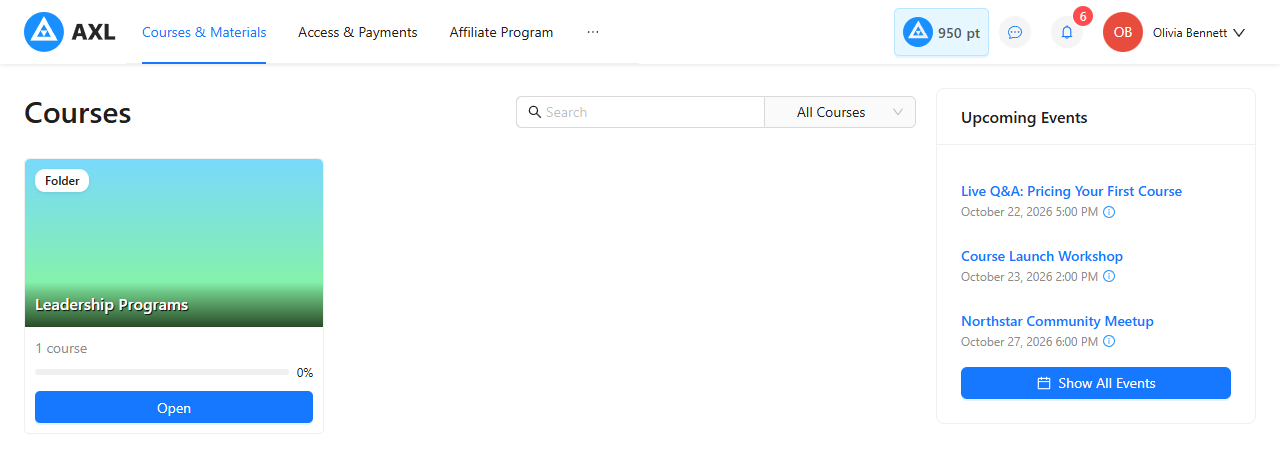Click the "Courses" page heading
1280x450 pixels.
pos(78,113)
